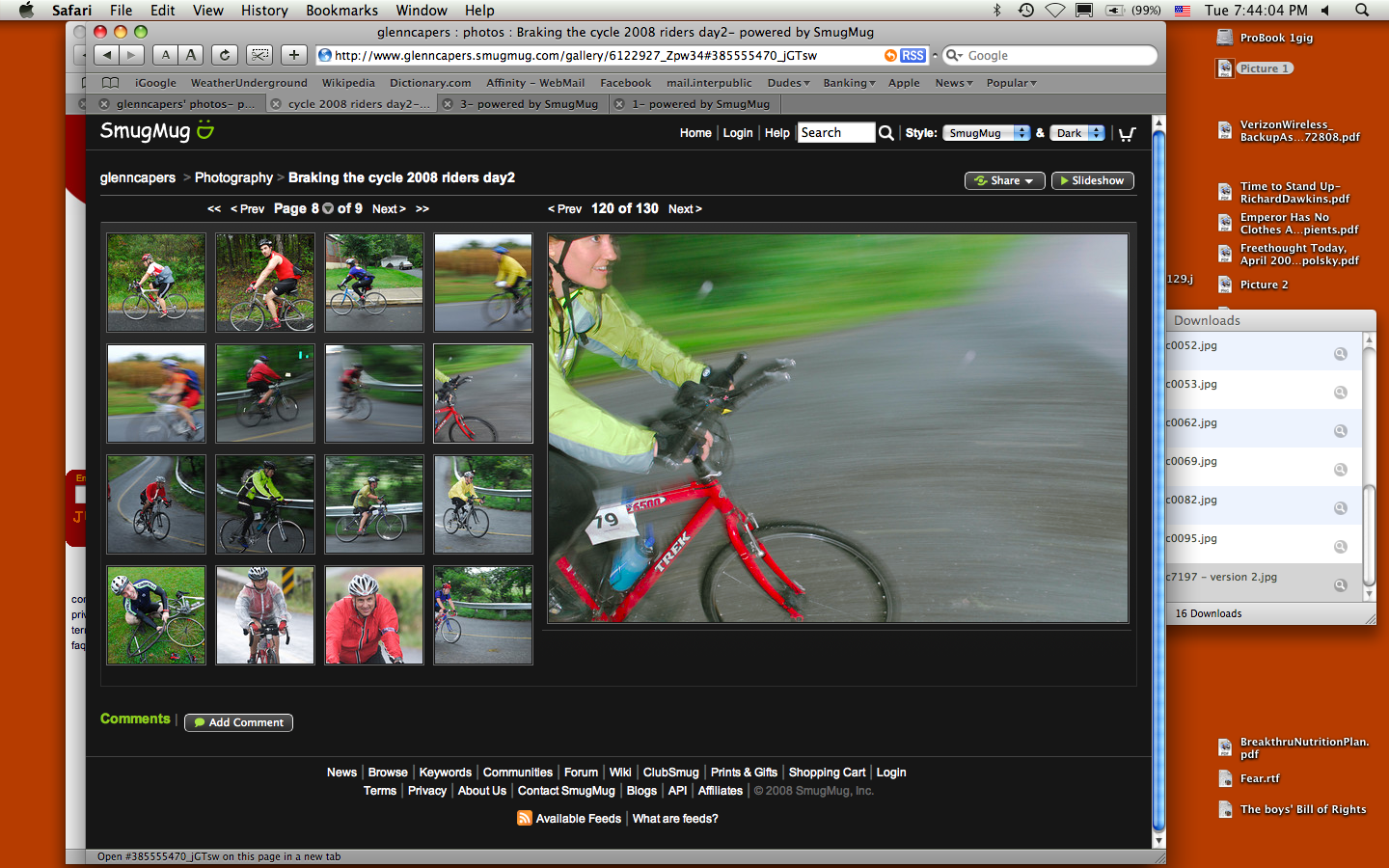The height and width of the screenshot is (868, 1389).
Task: Click the SmugMug logo
Action: click(x=156, y=131)
